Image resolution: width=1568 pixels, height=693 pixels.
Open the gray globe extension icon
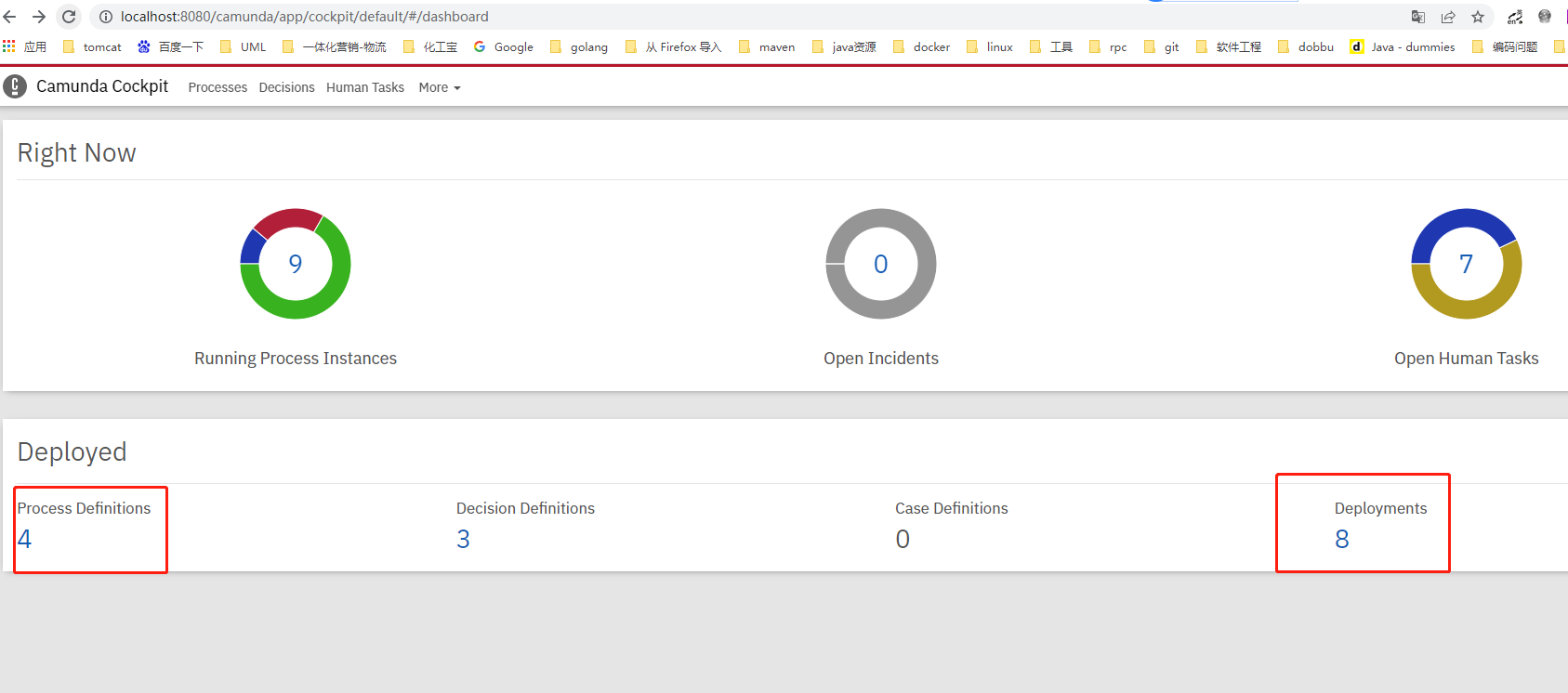tap(1545, 17)
